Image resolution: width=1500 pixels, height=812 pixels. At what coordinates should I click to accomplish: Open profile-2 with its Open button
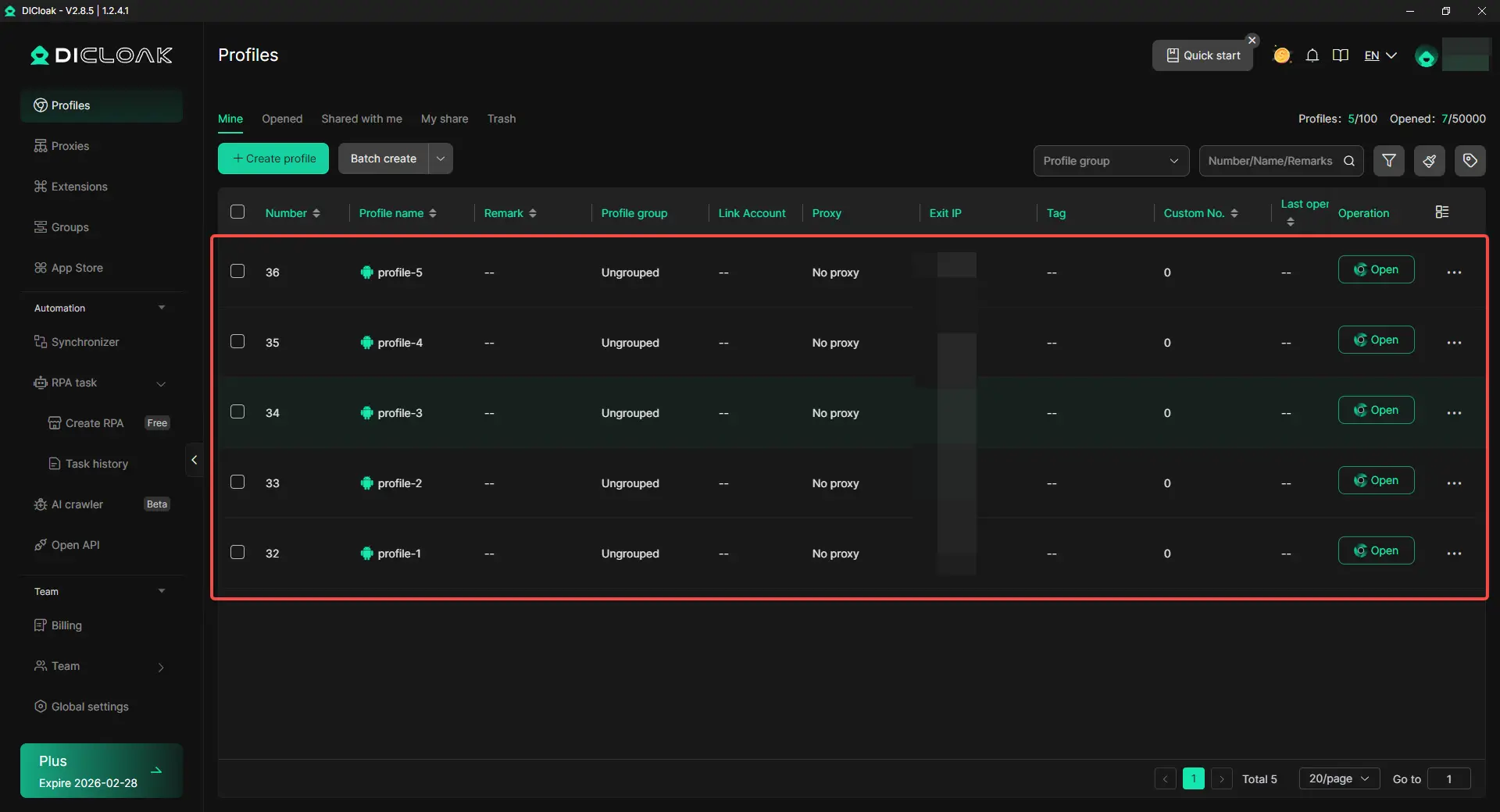click(x=1376, y=480)
